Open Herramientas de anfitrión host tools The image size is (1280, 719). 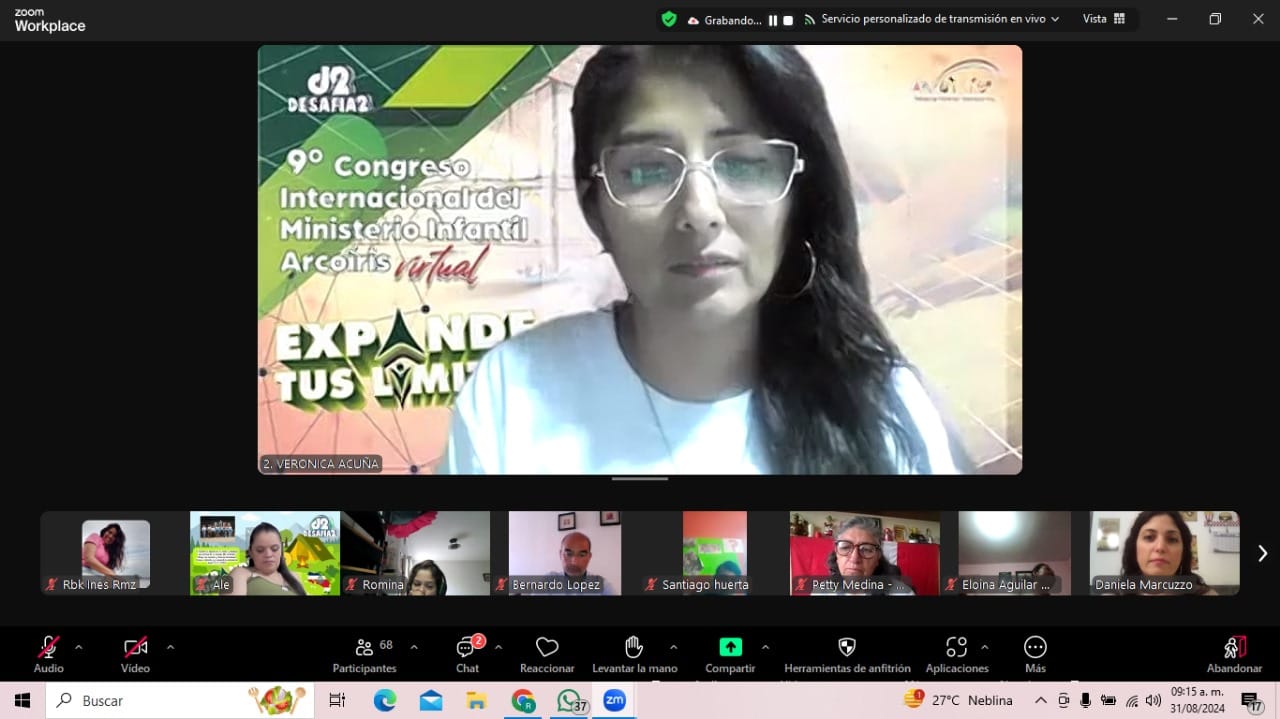click(x=847, y=654)
